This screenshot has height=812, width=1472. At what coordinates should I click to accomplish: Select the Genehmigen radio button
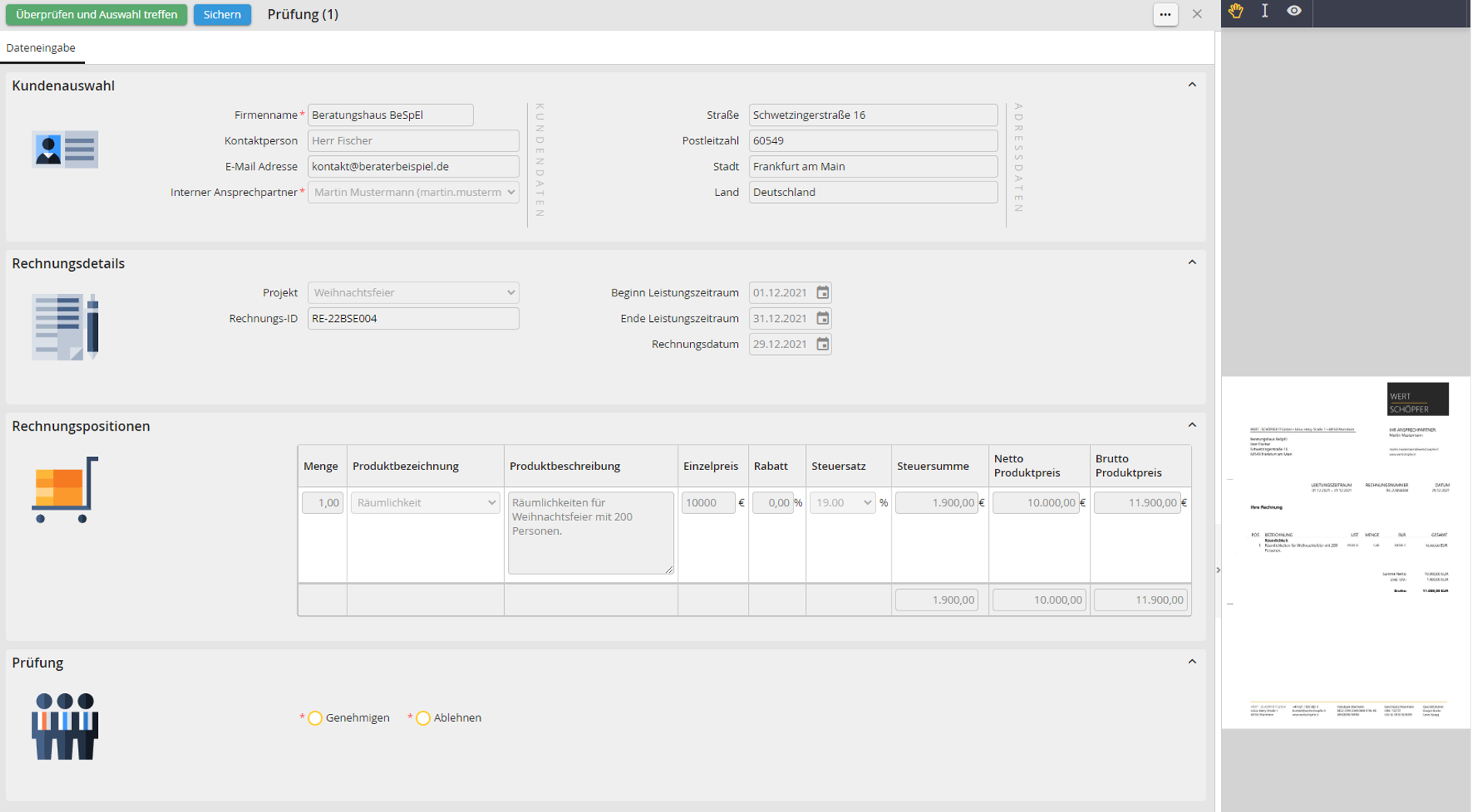pos(315,718)
